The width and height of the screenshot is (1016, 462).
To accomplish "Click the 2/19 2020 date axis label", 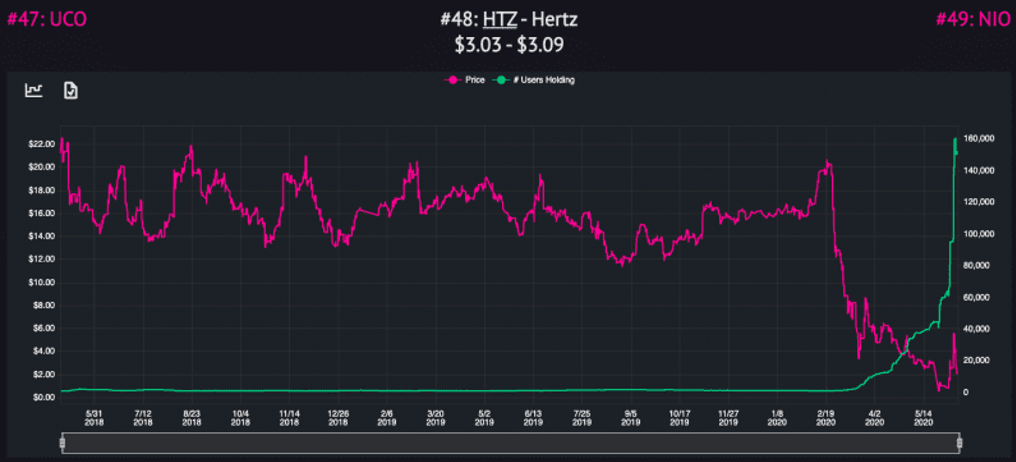I will click(x=826, y=417).
